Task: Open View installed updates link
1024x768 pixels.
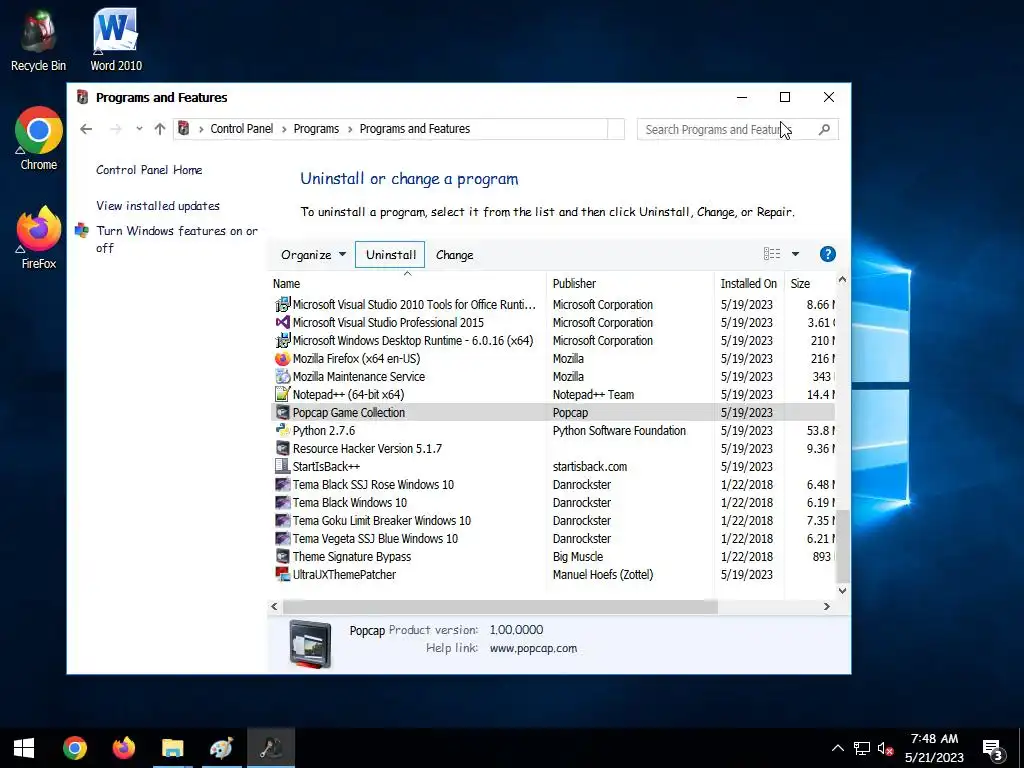Action: click(158, 206)
